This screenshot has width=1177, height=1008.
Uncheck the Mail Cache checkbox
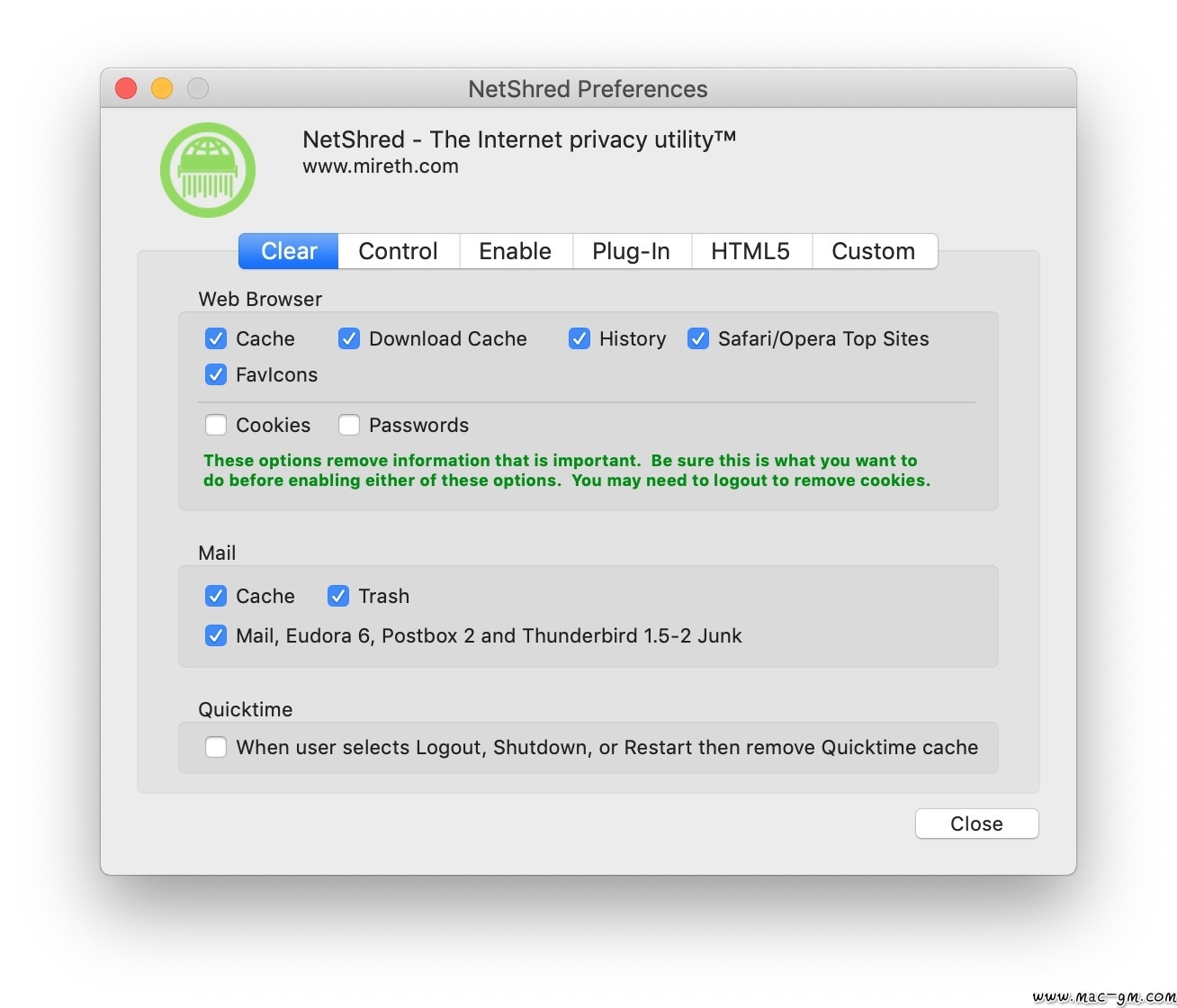tap(216, 596)
